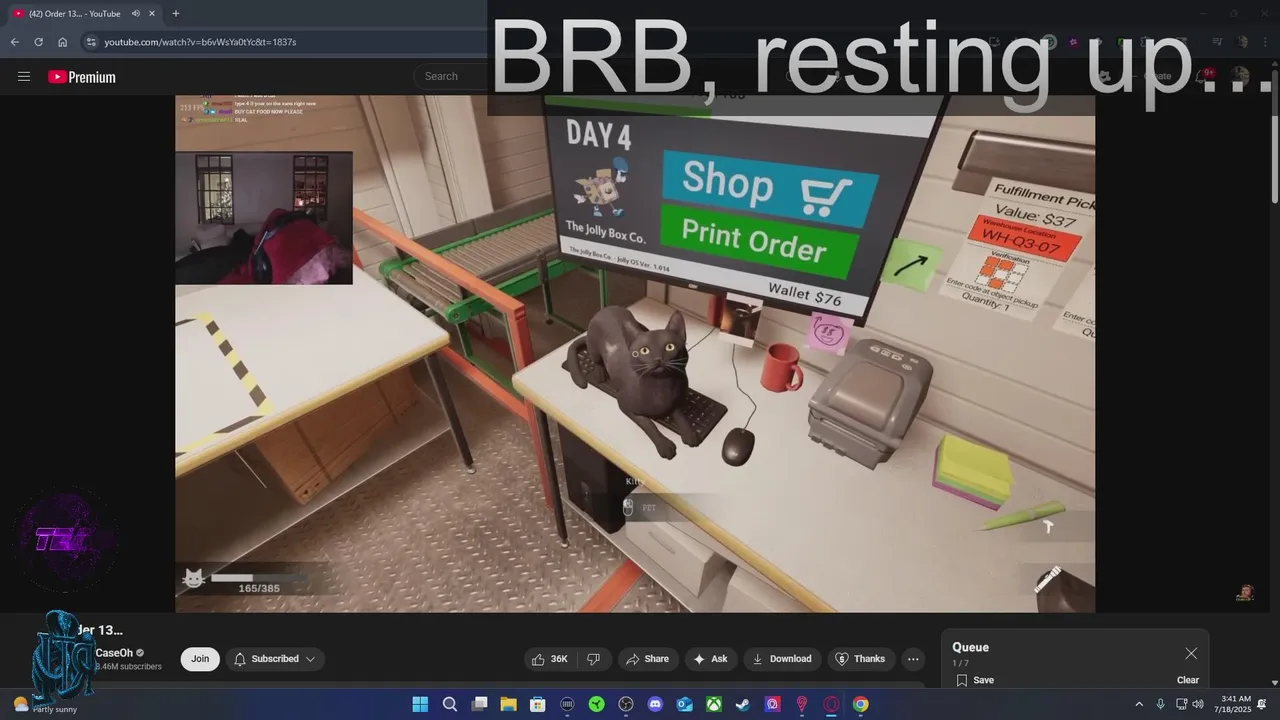Viewport: 1280px width, 720px height.
Task: Go to YouTube Premium home logo
Action: point(82,77)
